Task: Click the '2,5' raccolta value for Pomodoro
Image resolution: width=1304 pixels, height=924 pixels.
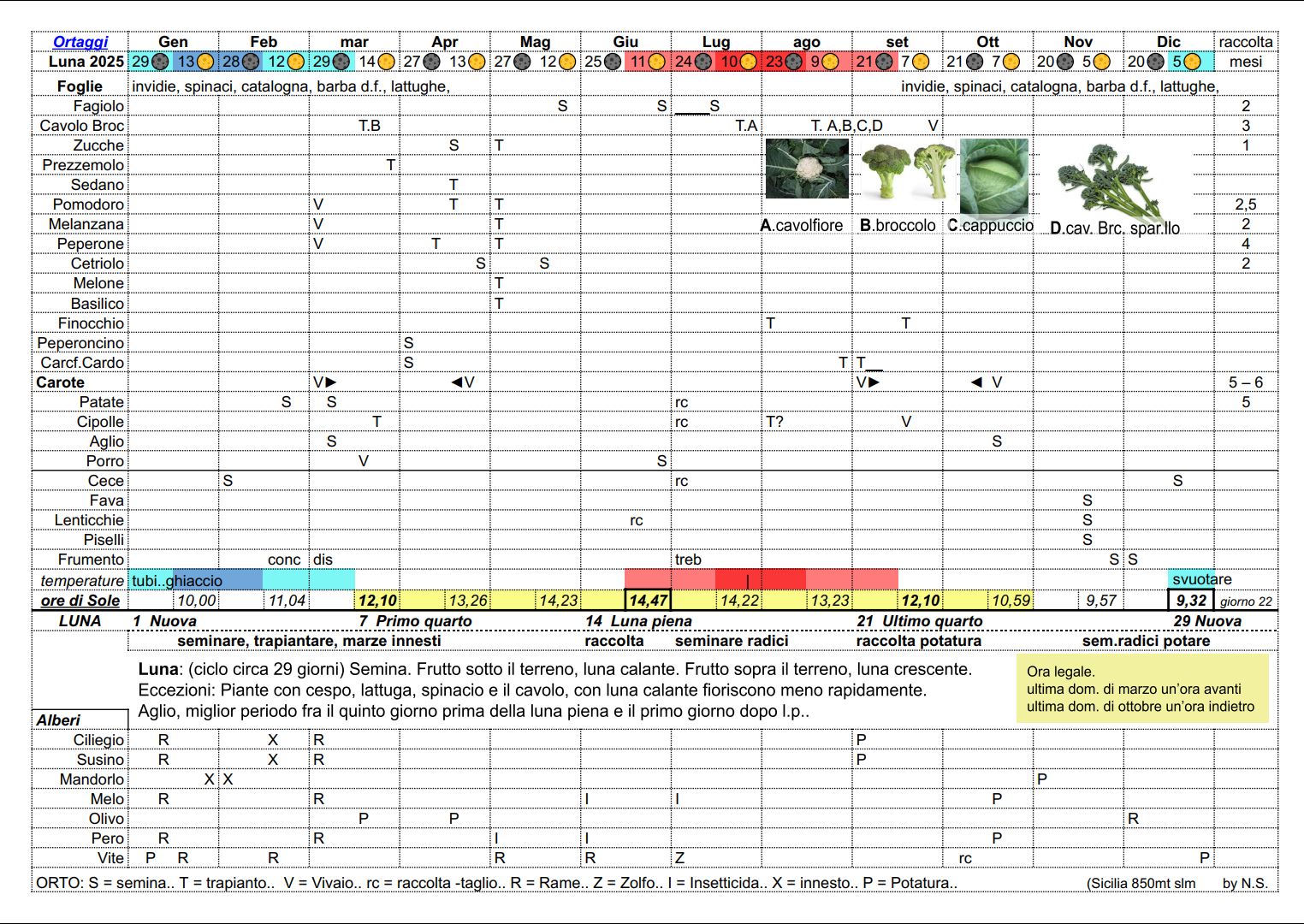Action: (1246, 204)
